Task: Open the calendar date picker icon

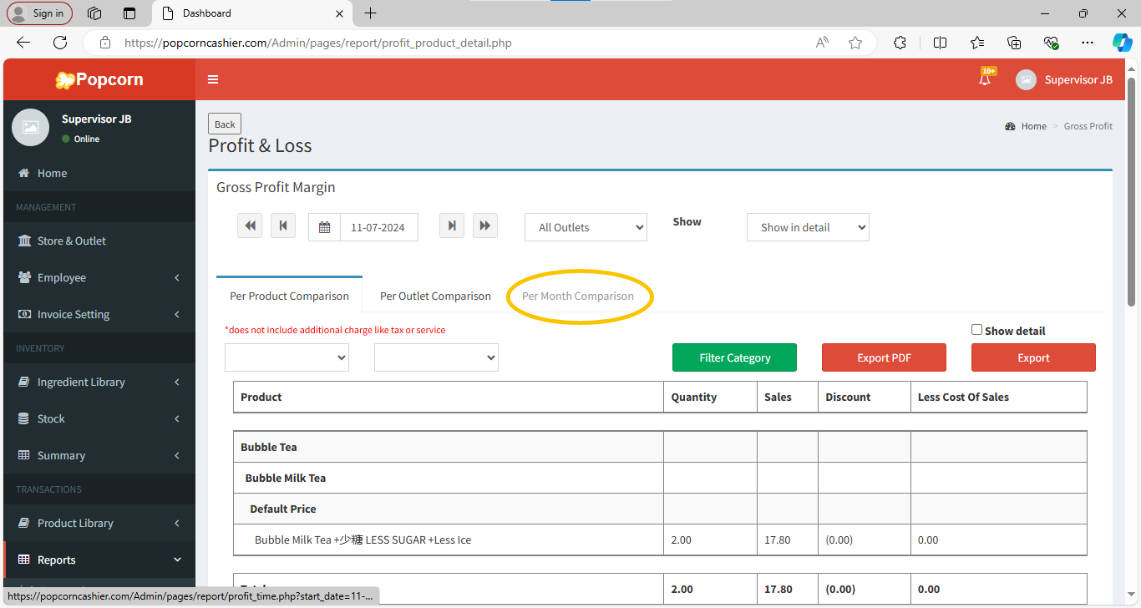Action: click(325, 227)
